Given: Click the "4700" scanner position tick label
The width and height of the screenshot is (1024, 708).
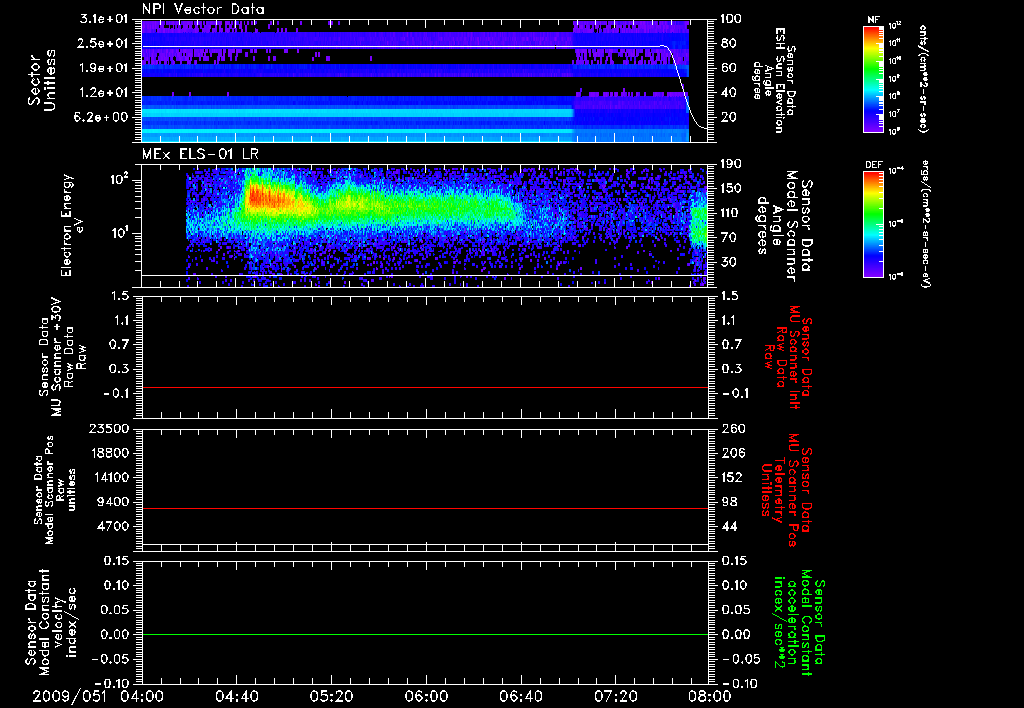Looking at the screenshot, I should (113, 526).
